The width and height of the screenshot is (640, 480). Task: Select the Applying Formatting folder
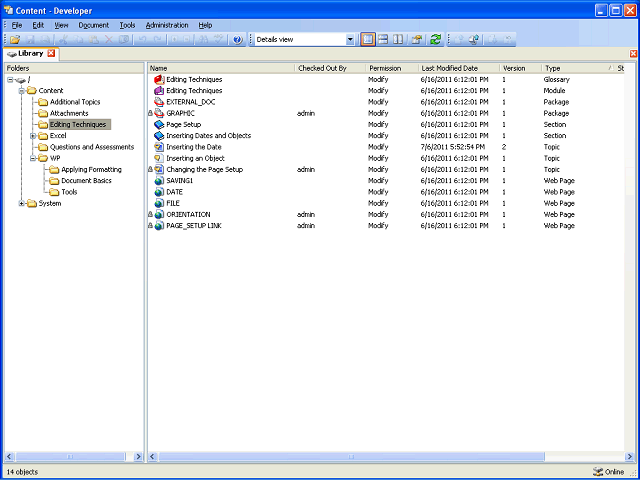click(x=91, y=169)
